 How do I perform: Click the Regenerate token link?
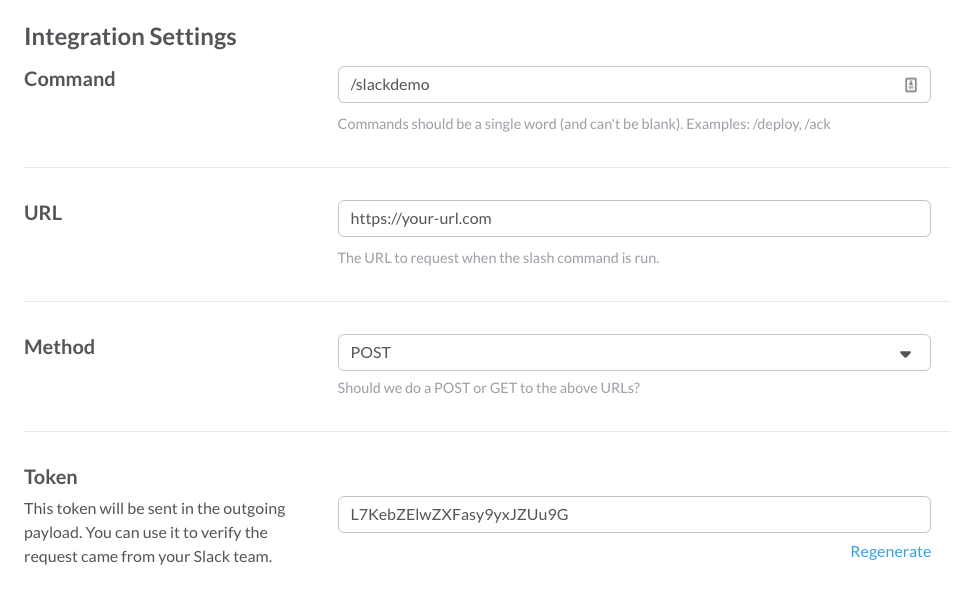[890, 552]
